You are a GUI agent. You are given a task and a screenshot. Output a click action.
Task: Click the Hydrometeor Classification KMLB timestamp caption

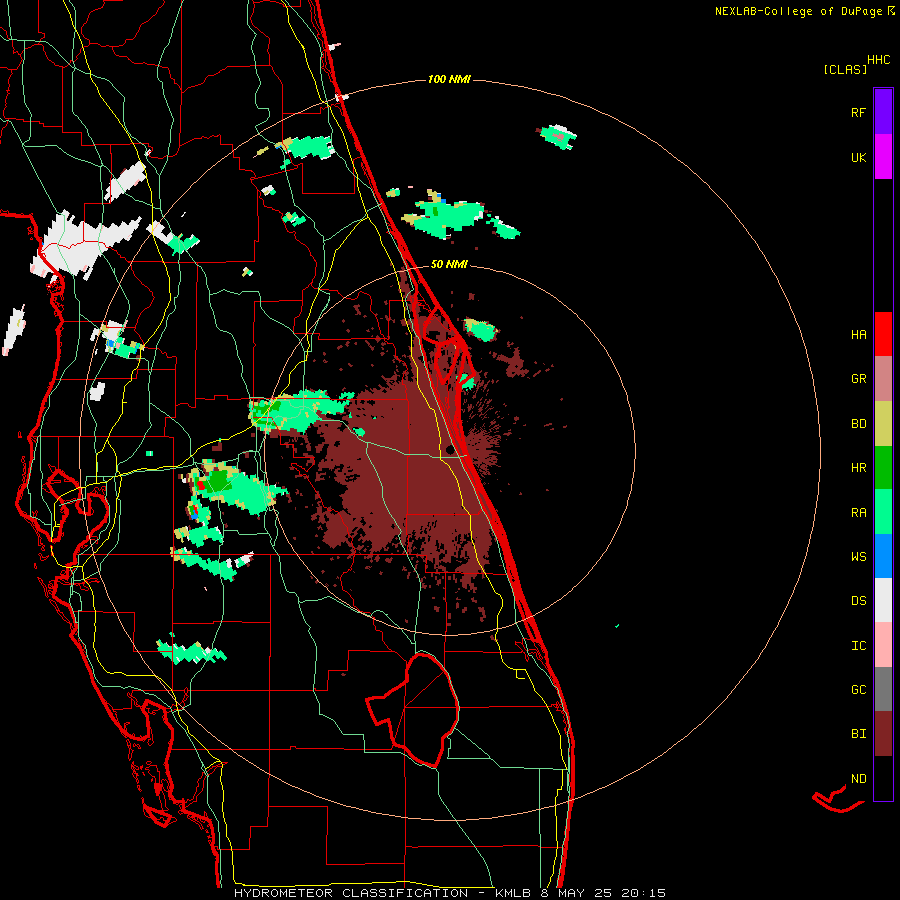[x=450, y=893]
